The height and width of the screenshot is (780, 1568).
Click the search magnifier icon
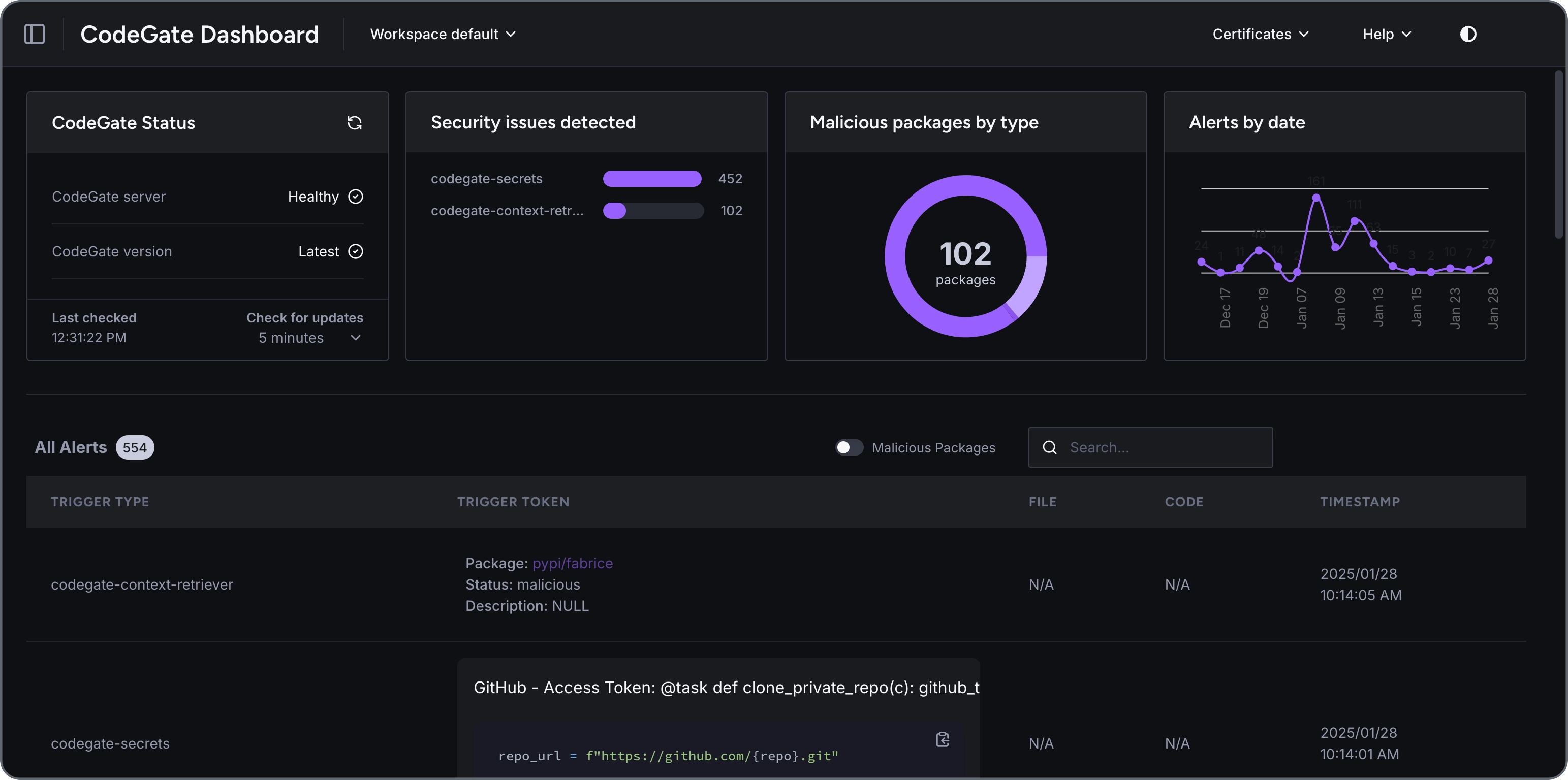1049,447
